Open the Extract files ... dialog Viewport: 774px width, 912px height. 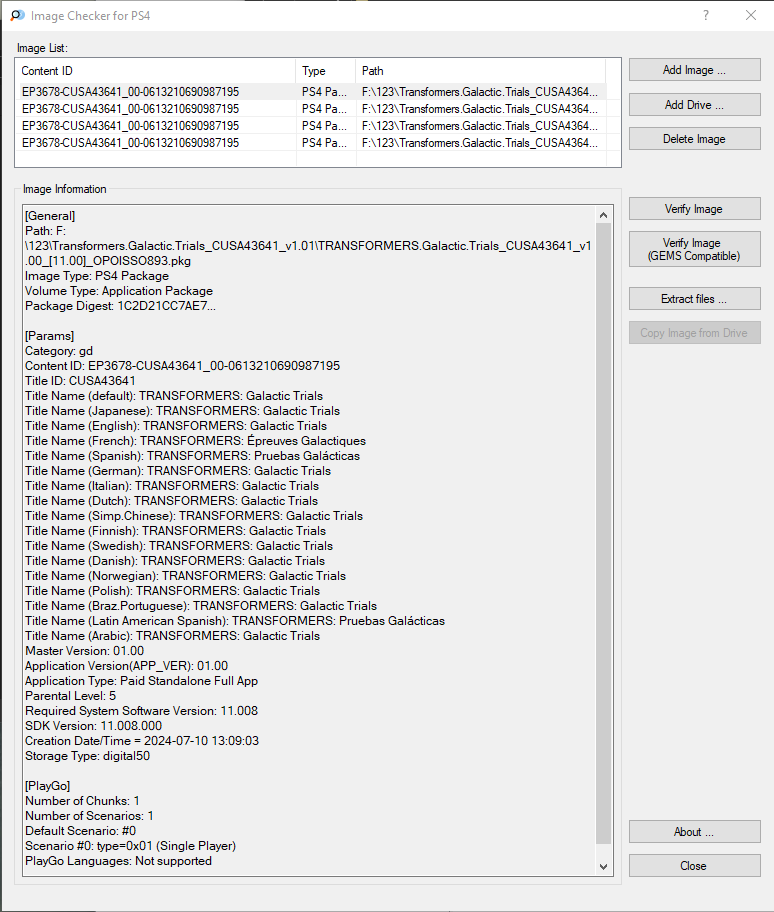pos(694,299)
